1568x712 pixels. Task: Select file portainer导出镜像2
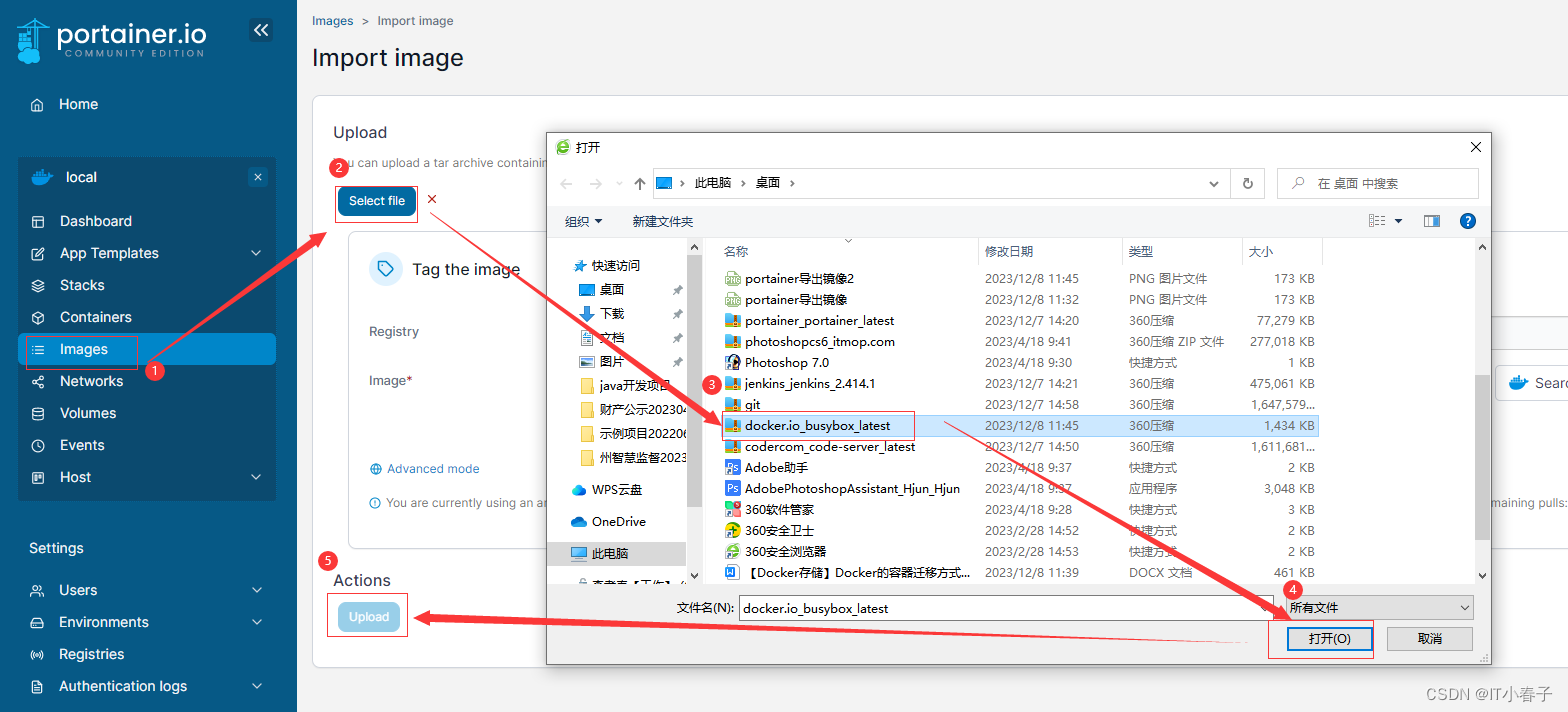pyautogui.click(x=799, y=279)
